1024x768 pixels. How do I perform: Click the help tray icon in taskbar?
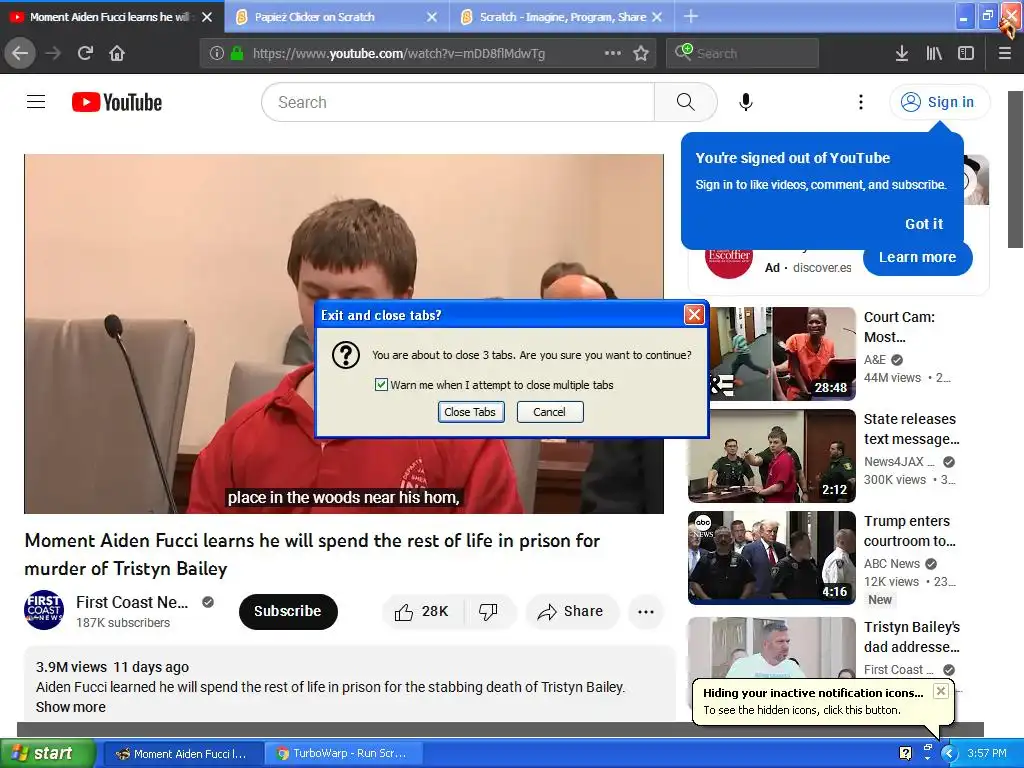coord(905,754)
